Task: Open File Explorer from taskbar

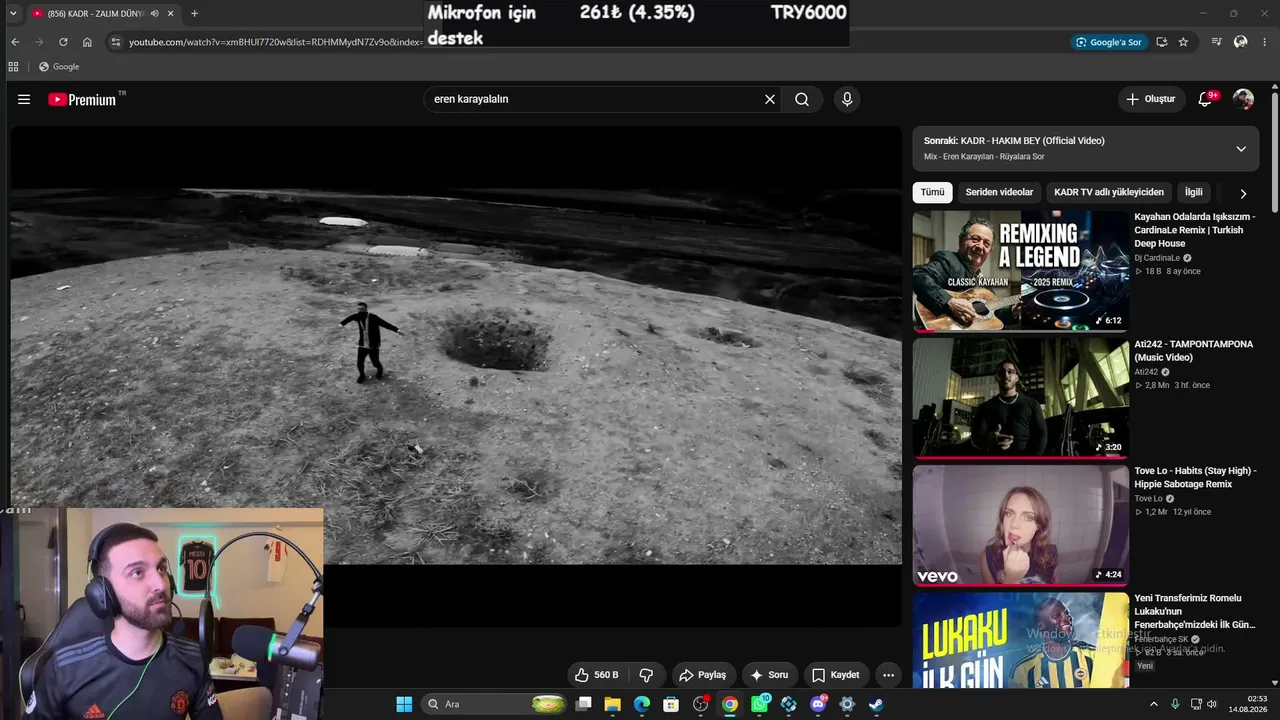Action: (x=612, y=704)
